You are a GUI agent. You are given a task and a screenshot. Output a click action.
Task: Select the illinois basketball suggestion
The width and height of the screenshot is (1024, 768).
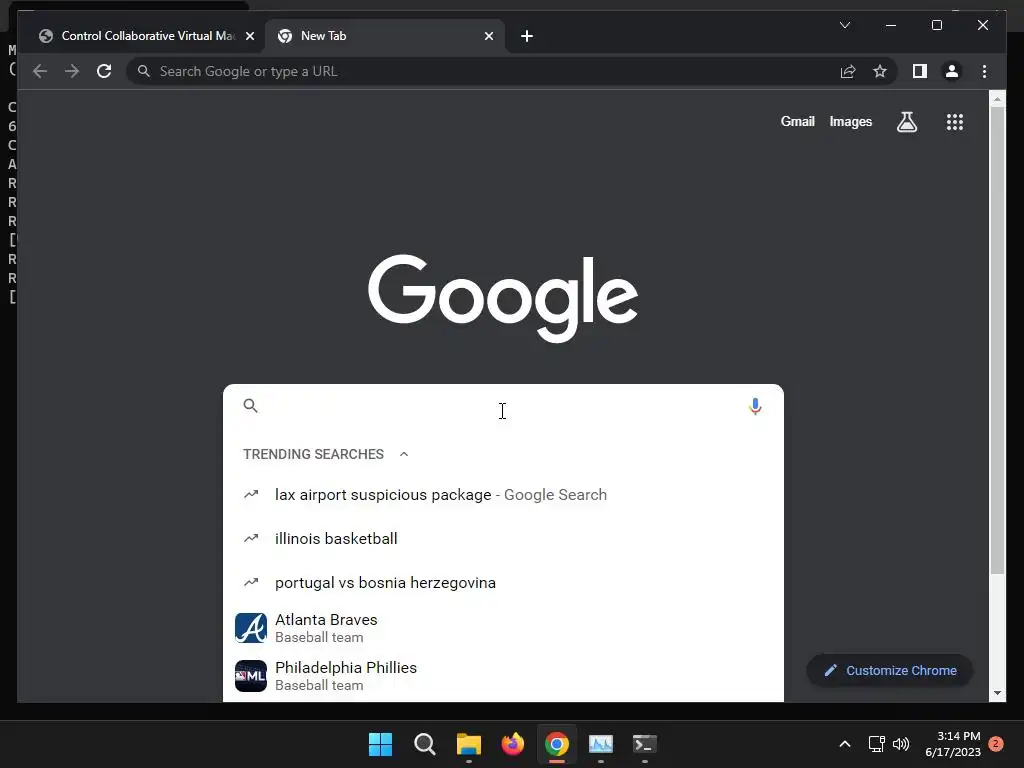click(x=503, y=539)
